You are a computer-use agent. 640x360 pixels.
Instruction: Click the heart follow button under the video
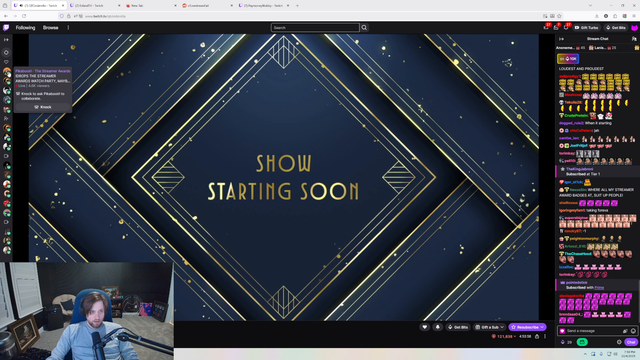click(x=424, y=327)
